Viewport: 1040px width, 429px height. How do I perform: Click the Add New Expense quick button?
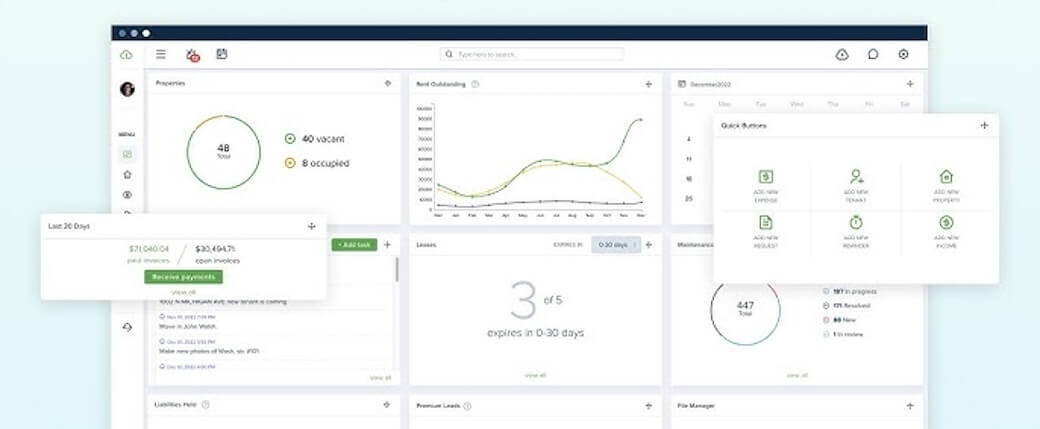tap(765, 177)
